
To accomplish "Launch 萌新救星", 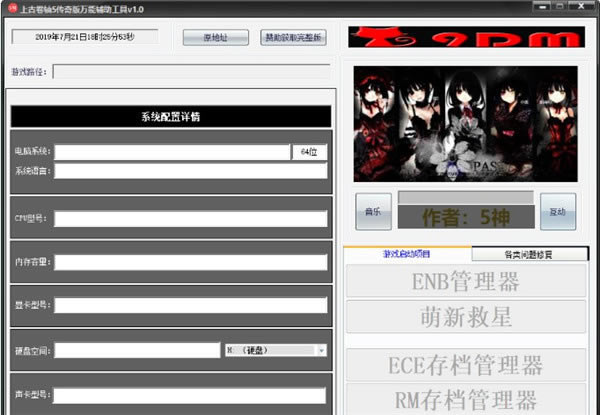I will [x=466, y=317].
